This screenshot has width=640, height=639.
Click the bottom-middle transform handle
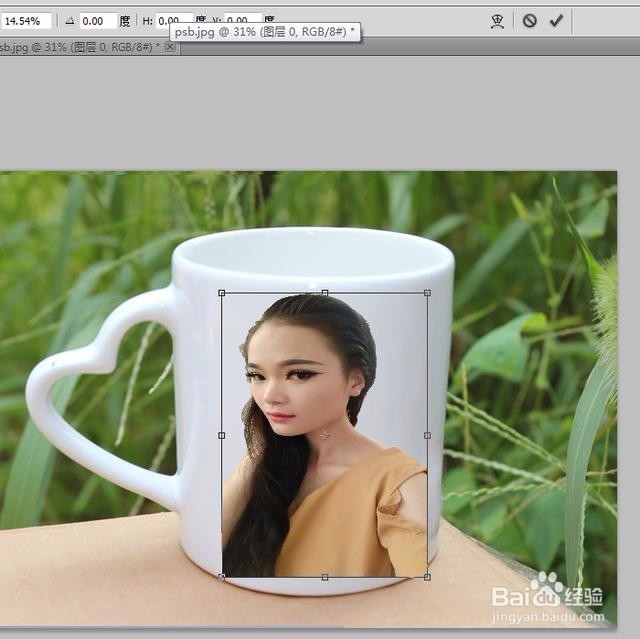pos(325,577)
